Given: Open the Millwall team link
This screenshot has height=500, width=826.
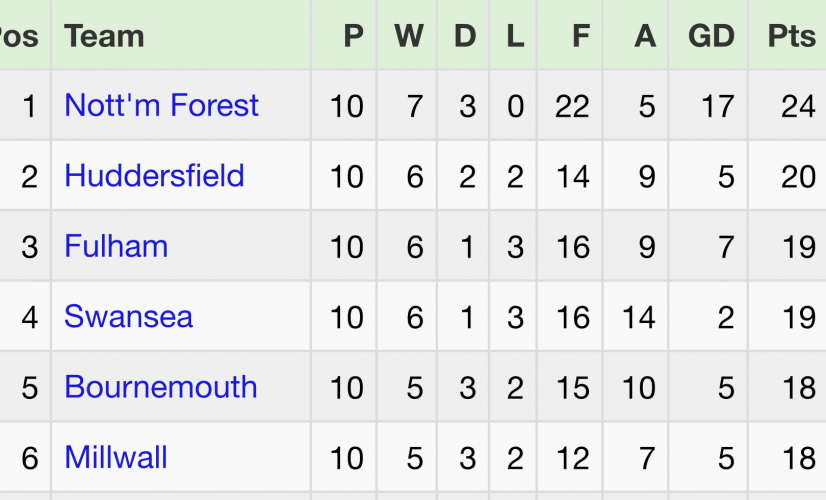Looking at the screenshot, I should pos(115,458).
